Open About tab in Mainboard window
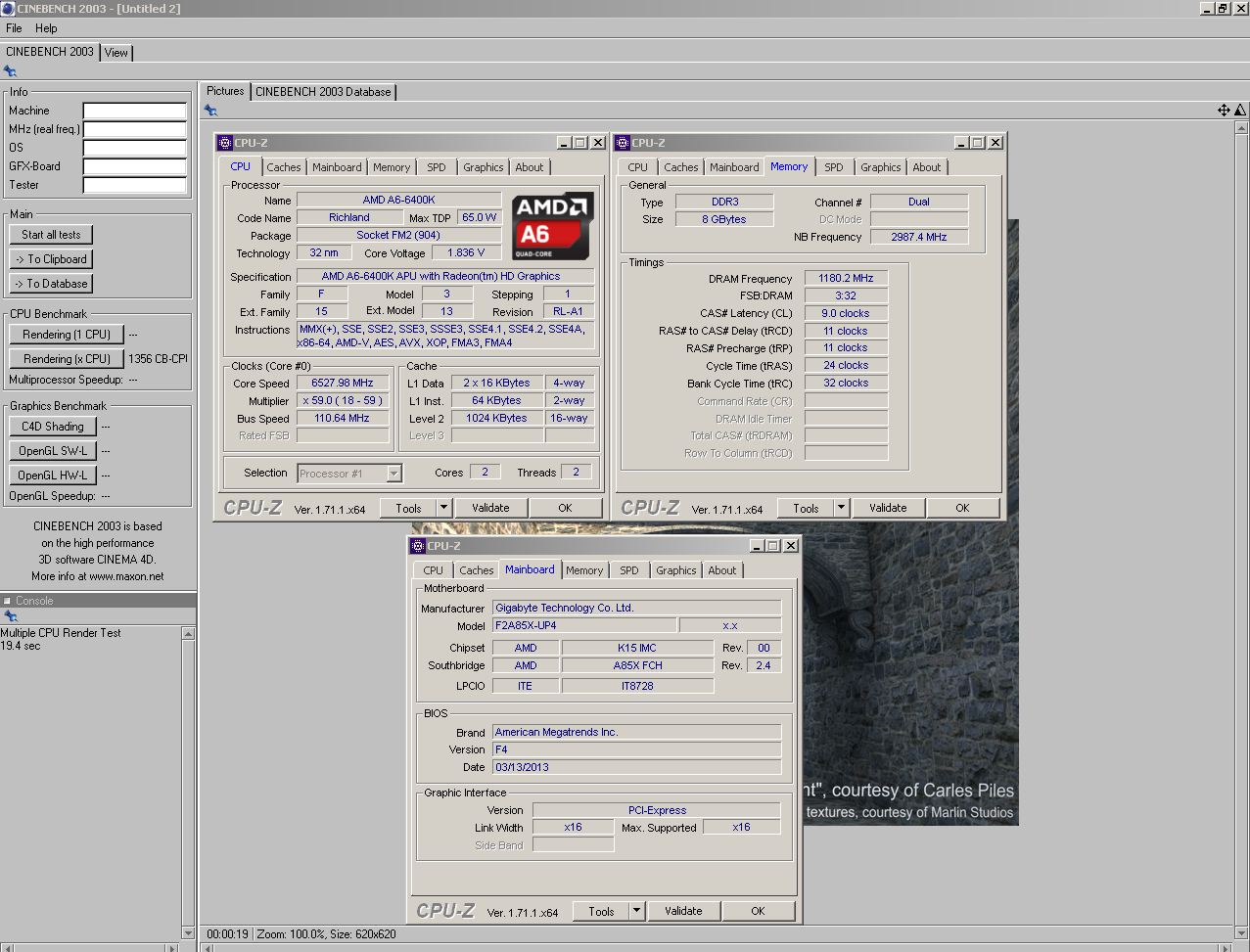This screenshot has height=952, width=1250. (722, 570)
